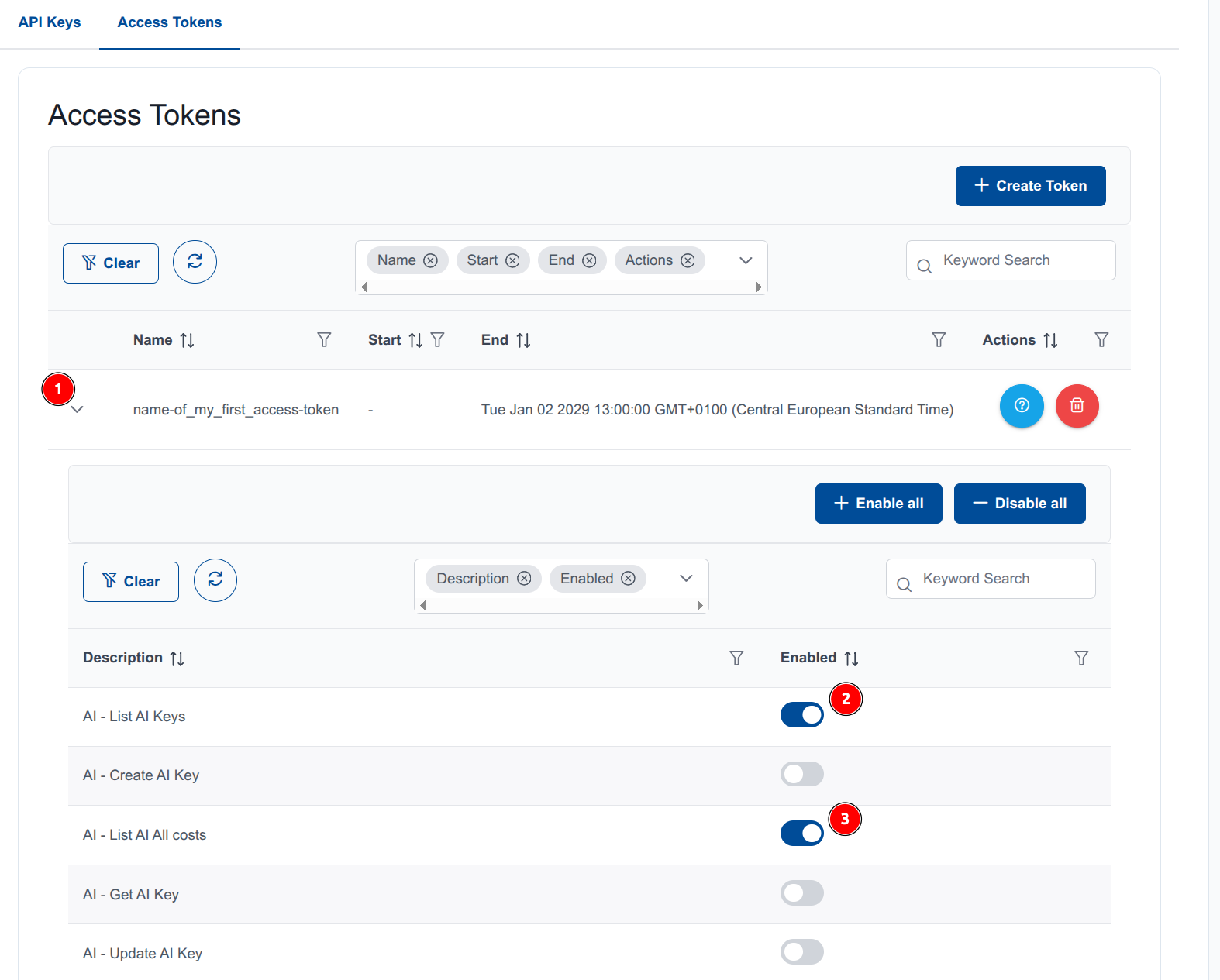Refresh the permissions table
The image size is (1220, 980).
click(x=215, y=580)
